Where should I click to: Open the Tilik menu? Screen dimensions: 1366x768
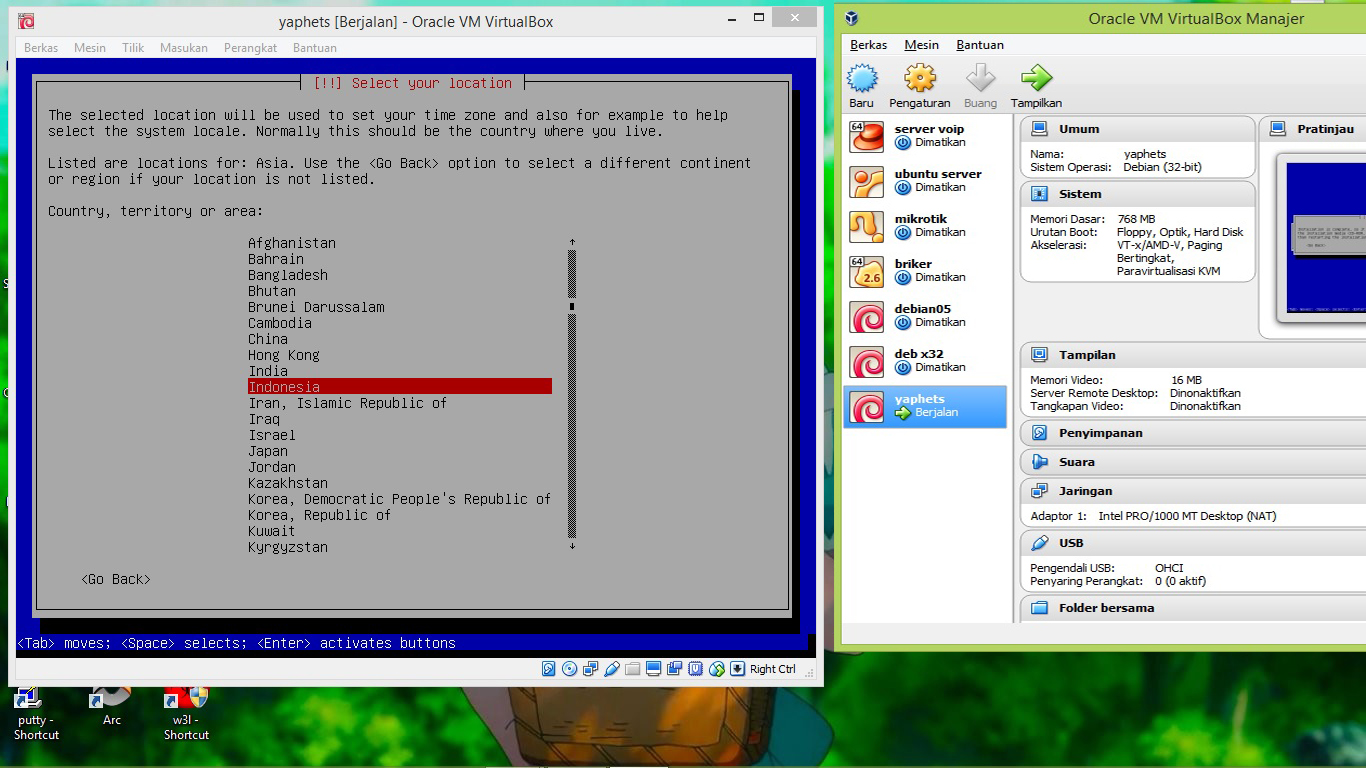point(133,48)
